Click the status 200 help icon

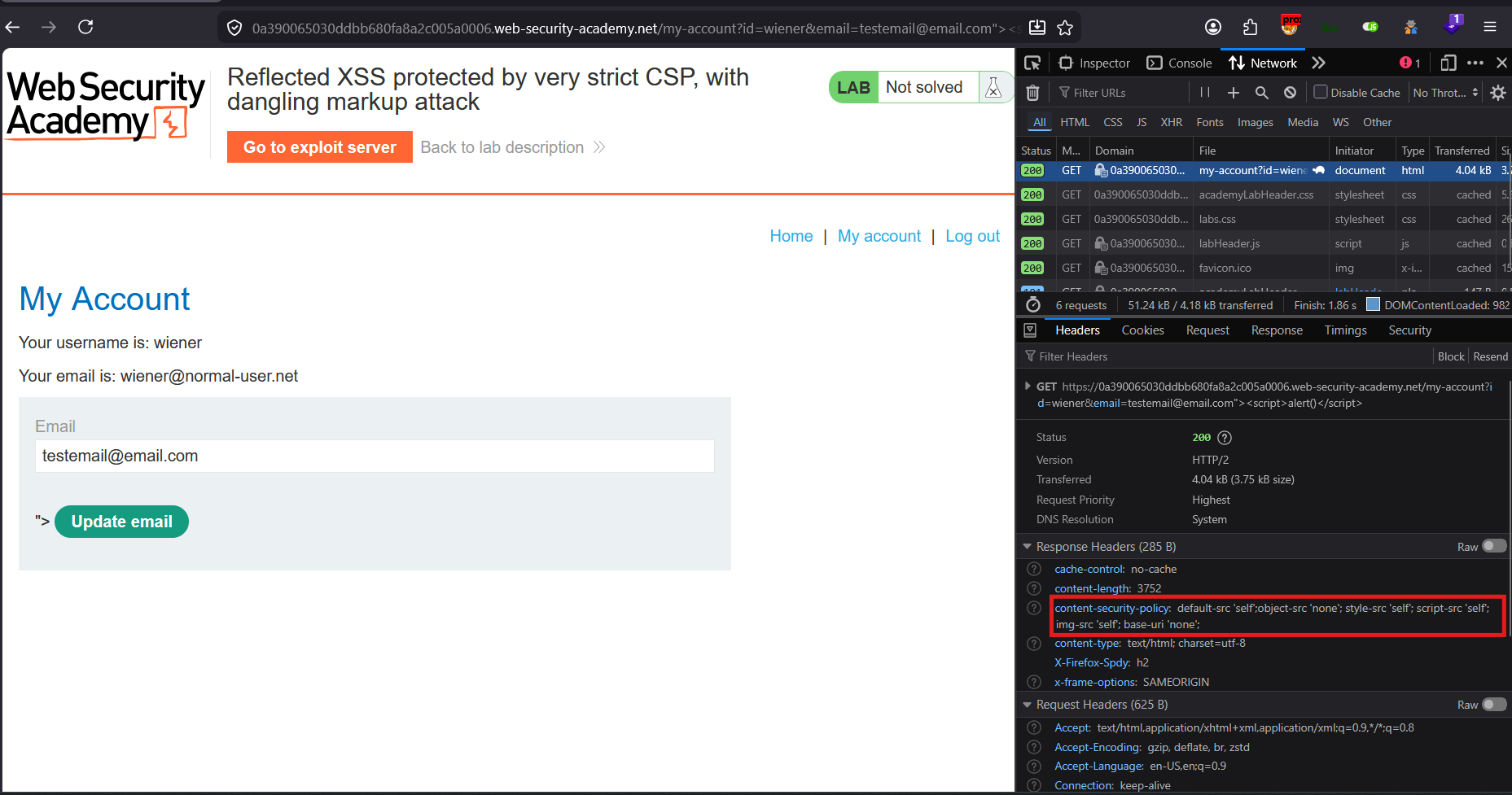pos(1225,438)
